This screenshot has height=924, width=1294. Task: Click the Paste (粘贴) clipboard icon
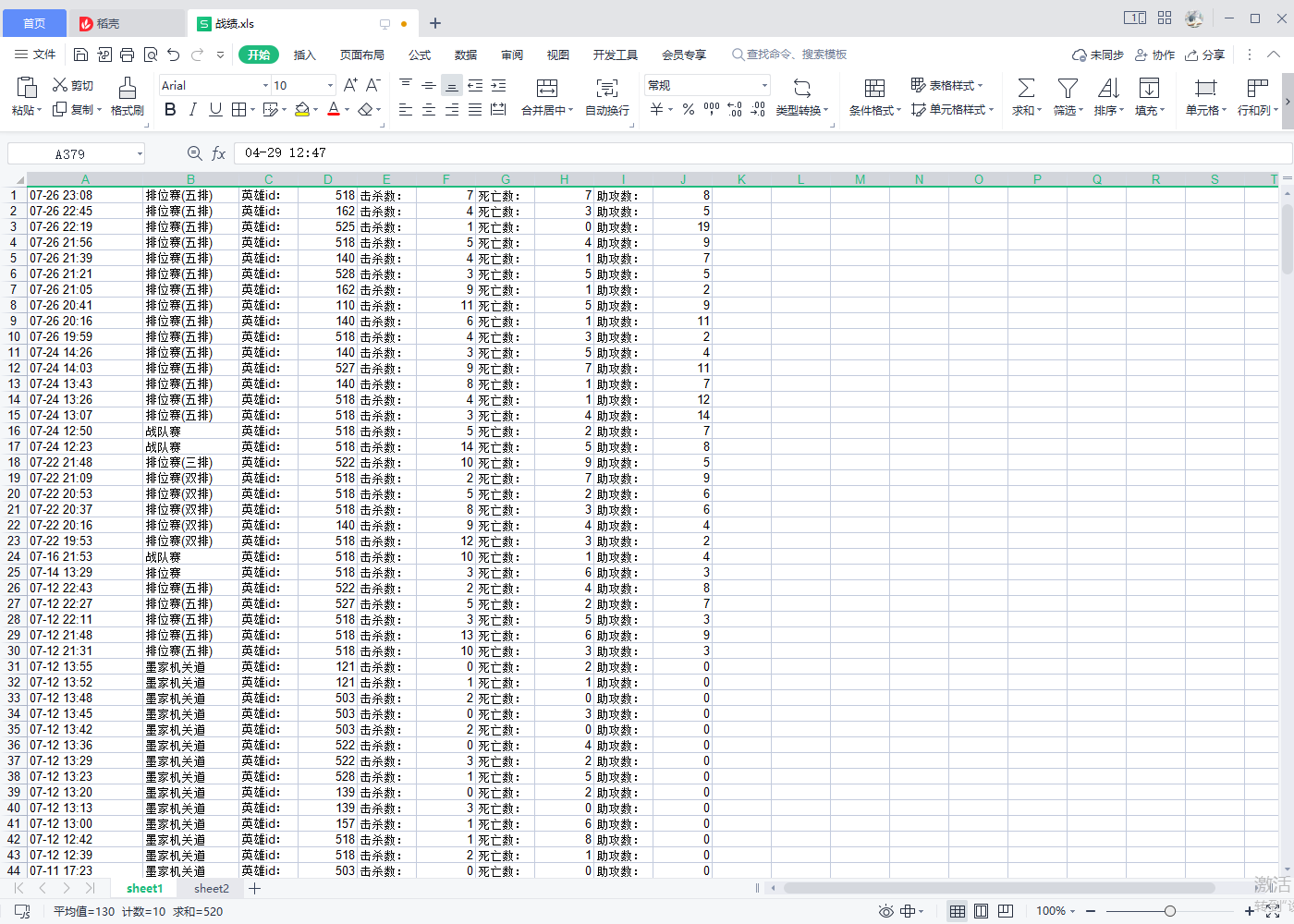27,88
